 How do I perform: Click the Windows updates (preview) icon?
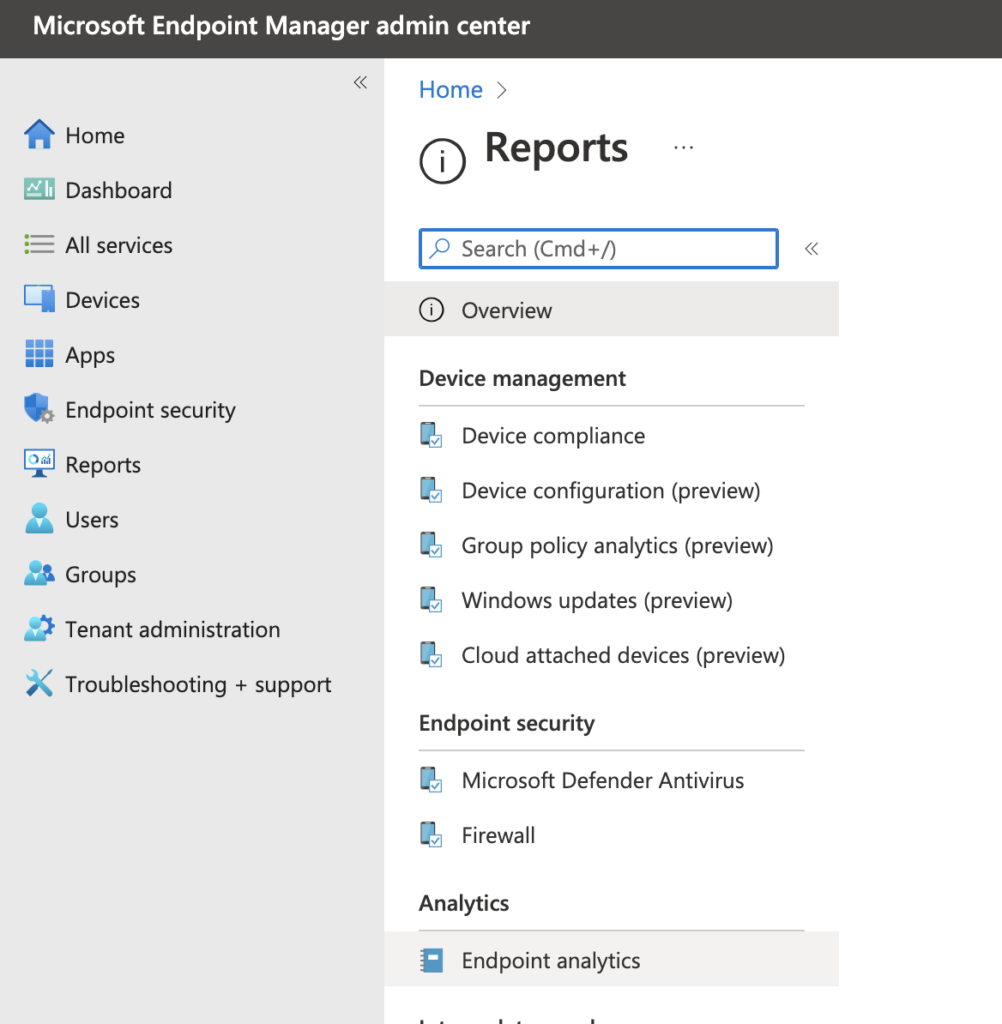pos(431,600)
